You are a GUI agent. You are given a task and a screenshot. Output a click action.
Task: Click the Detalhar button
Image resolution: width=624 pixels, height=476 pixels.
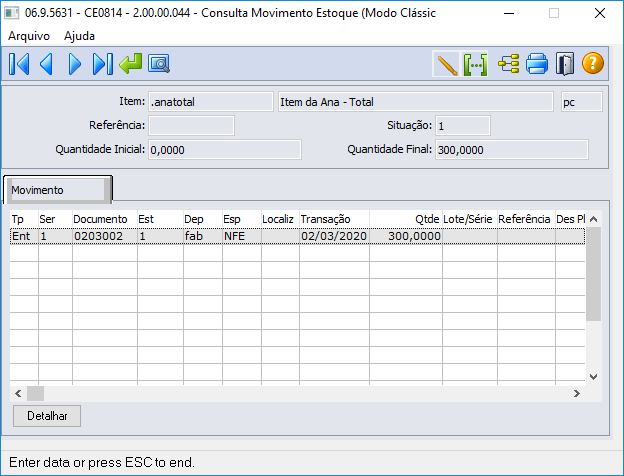click(x=47, y=416)
